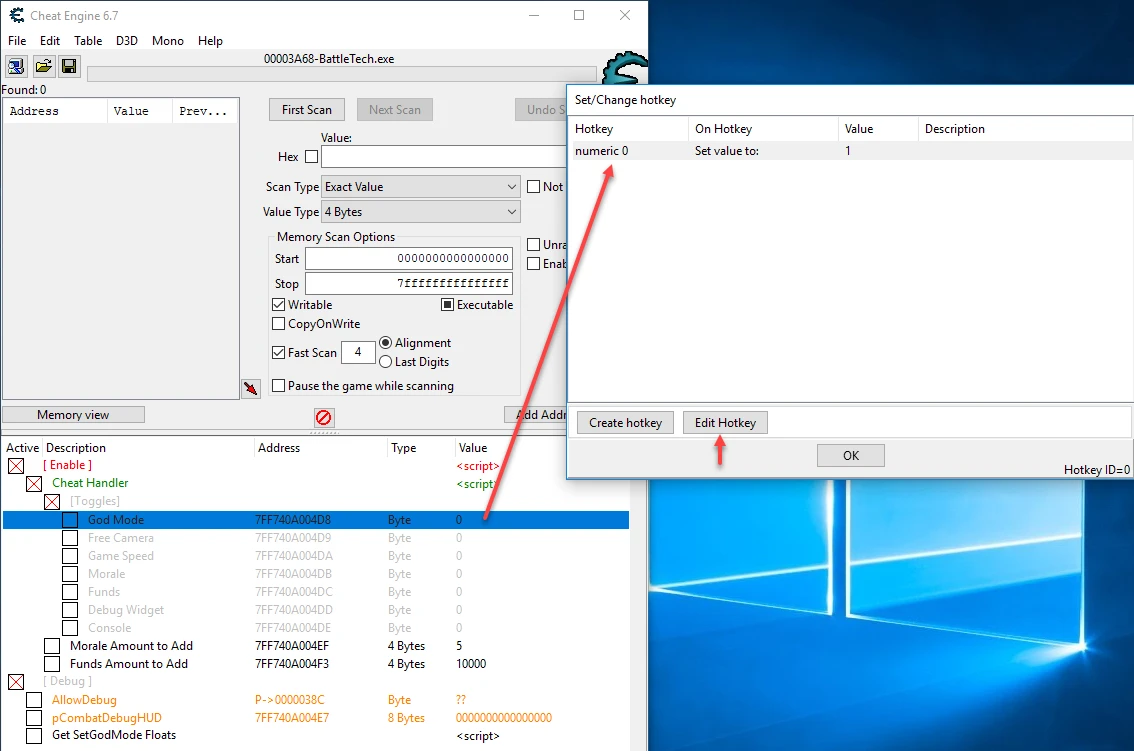Click the Edit Hotkey button
The height and width of the screenshot is (751, 1134).
point(725,423)
